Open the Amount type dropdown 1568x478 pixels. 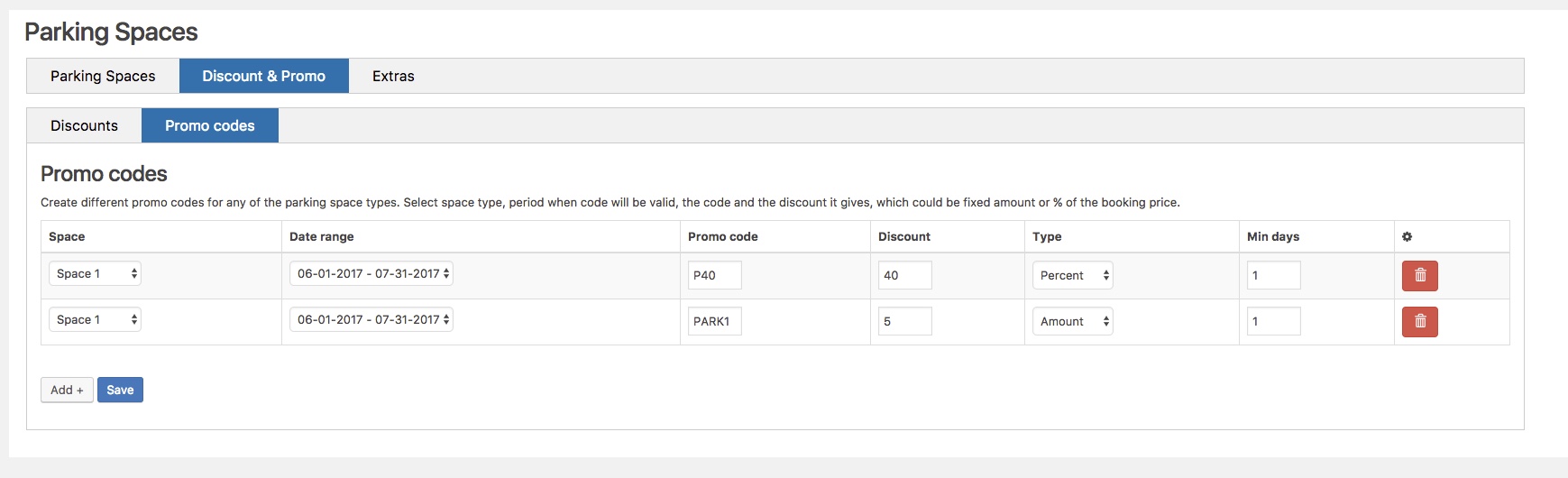1072,322
